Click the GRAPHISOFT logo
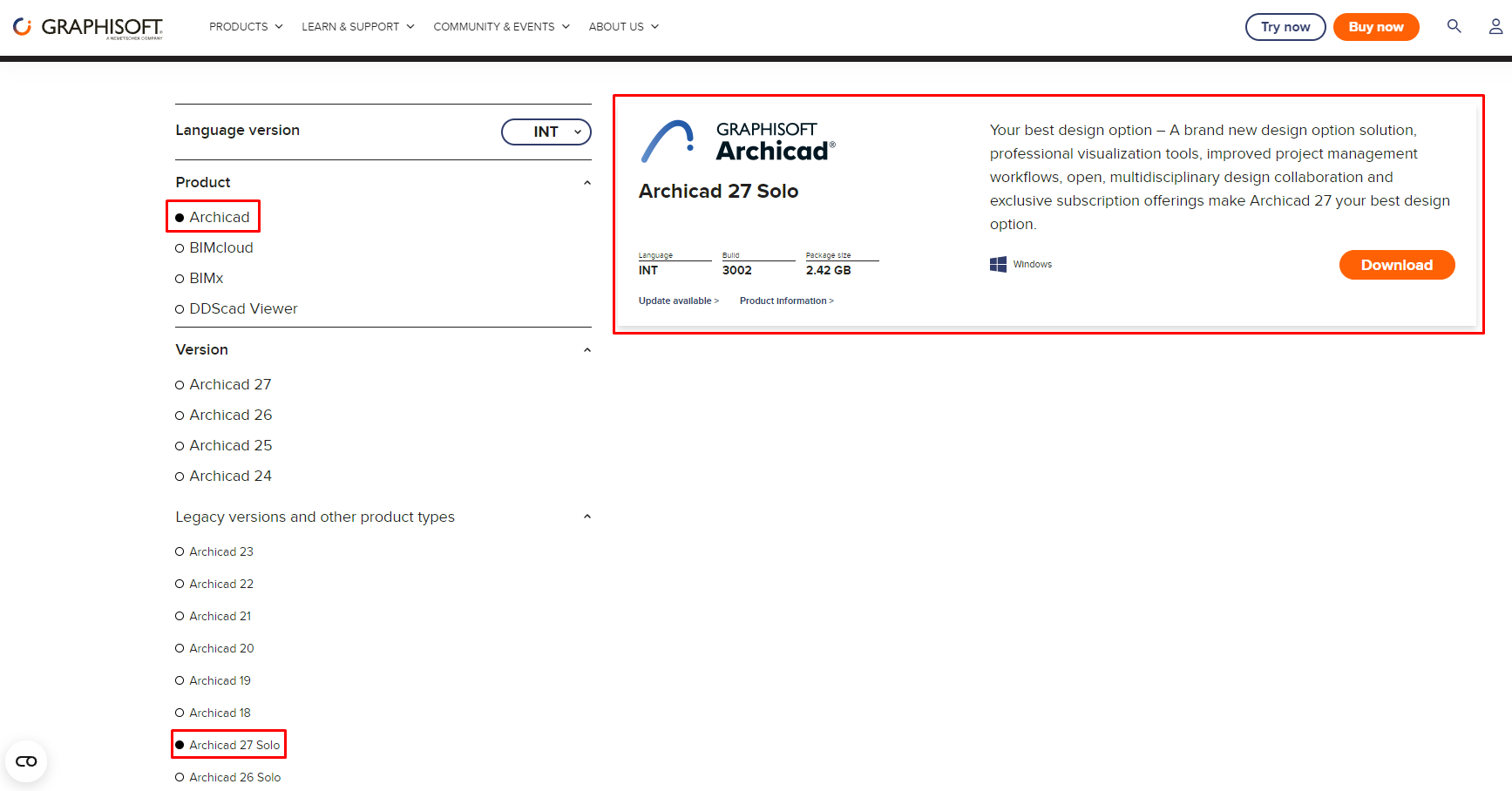 pyautogui.click(x=85, y=26)
